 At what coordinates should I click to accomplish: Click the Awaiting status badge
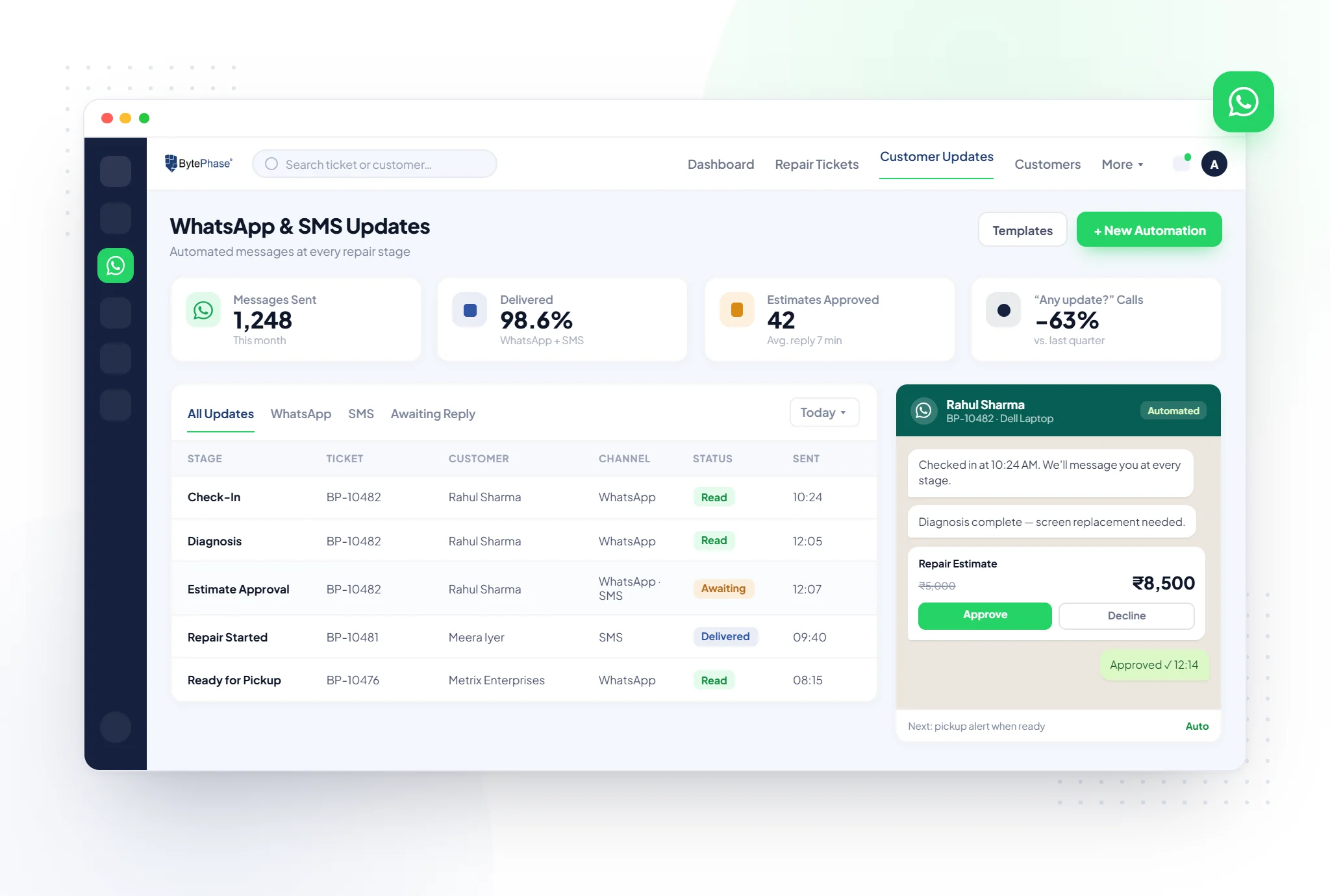(723, 588)
